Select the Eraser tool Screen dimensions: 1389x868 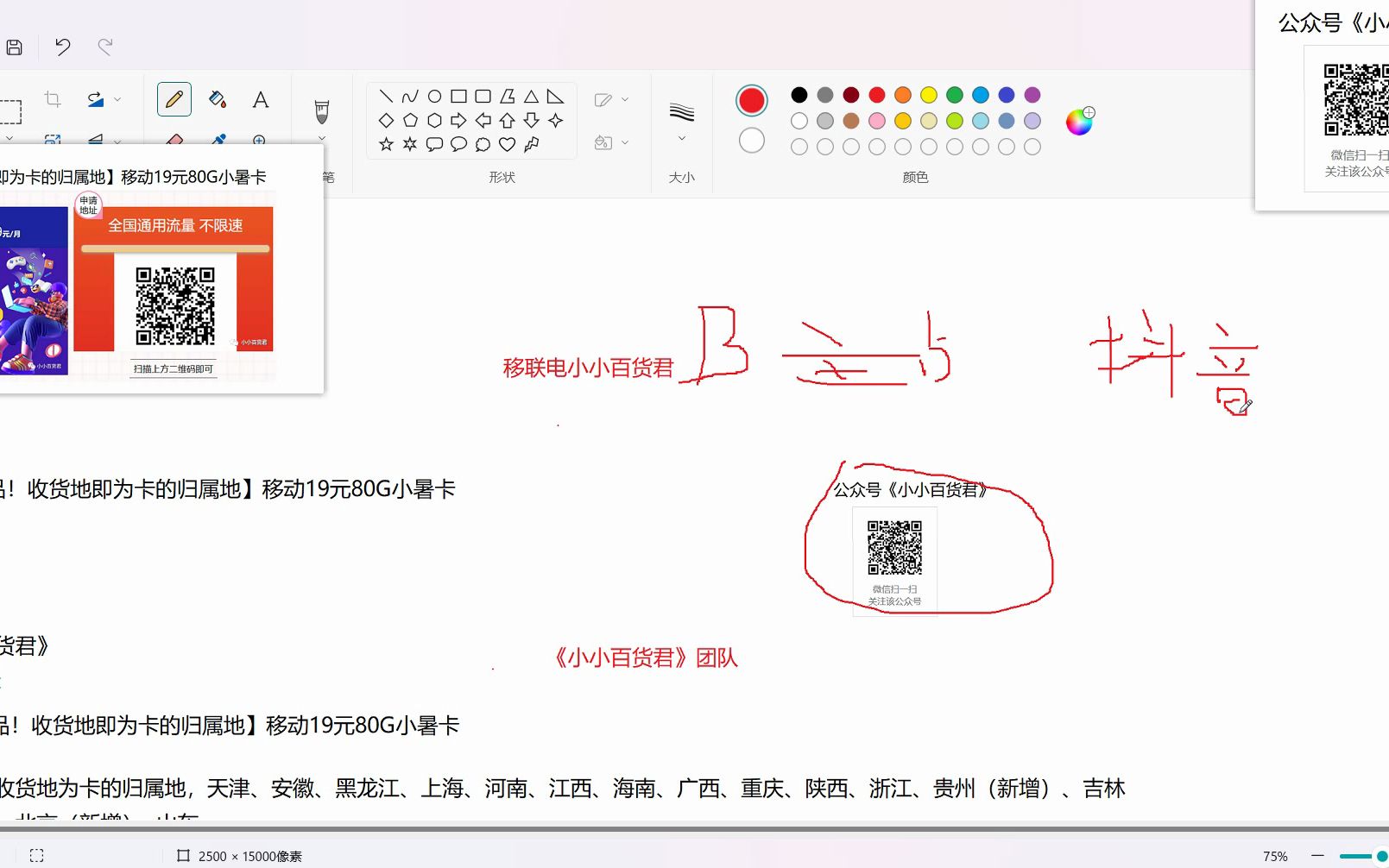point(175,141)
